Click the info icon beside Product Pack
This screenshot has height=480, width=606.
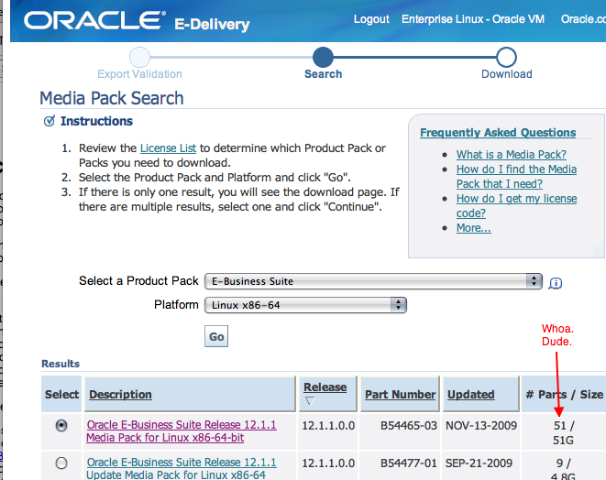556,282
